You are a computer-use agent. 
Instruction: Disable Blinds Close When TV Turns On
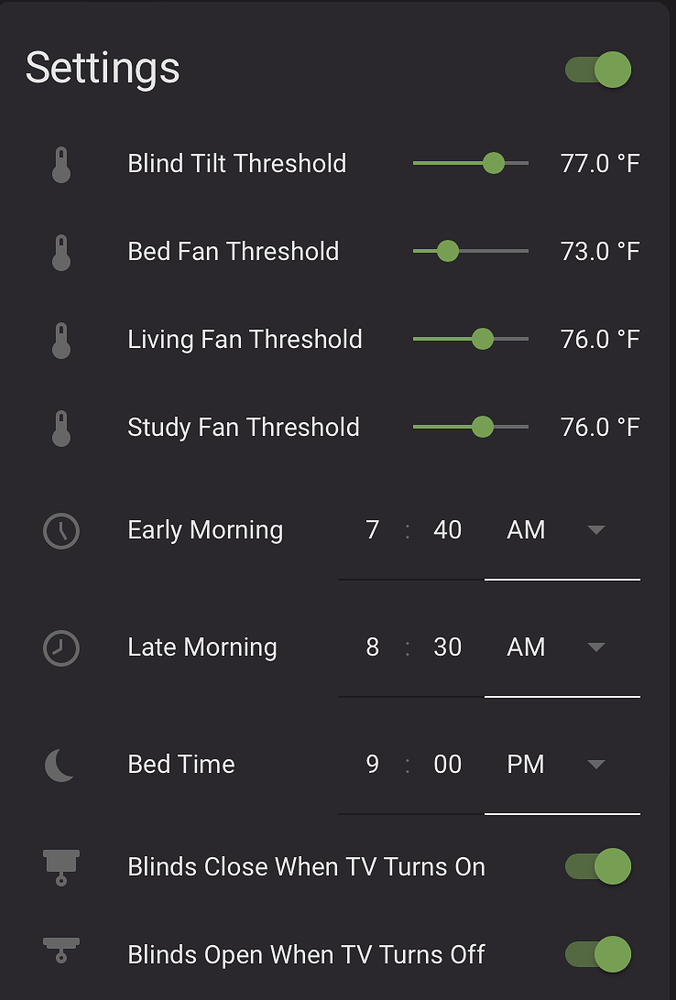tap(597, 866)
